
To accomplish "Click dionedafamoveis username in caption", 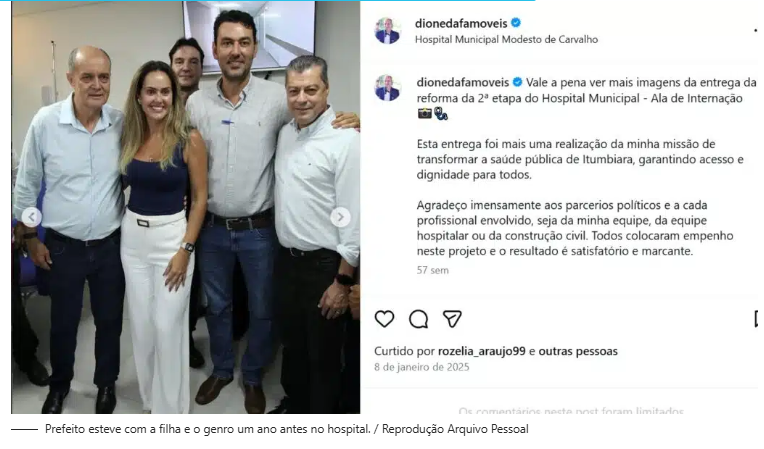I will pyautogui.click(x=462, y=82).
